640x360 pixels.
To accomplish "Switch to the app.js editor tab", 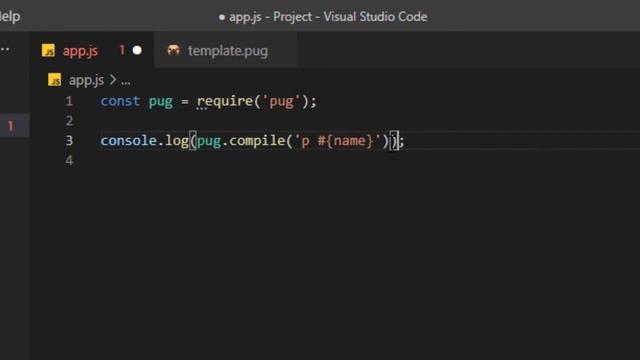I will (93, 51).
